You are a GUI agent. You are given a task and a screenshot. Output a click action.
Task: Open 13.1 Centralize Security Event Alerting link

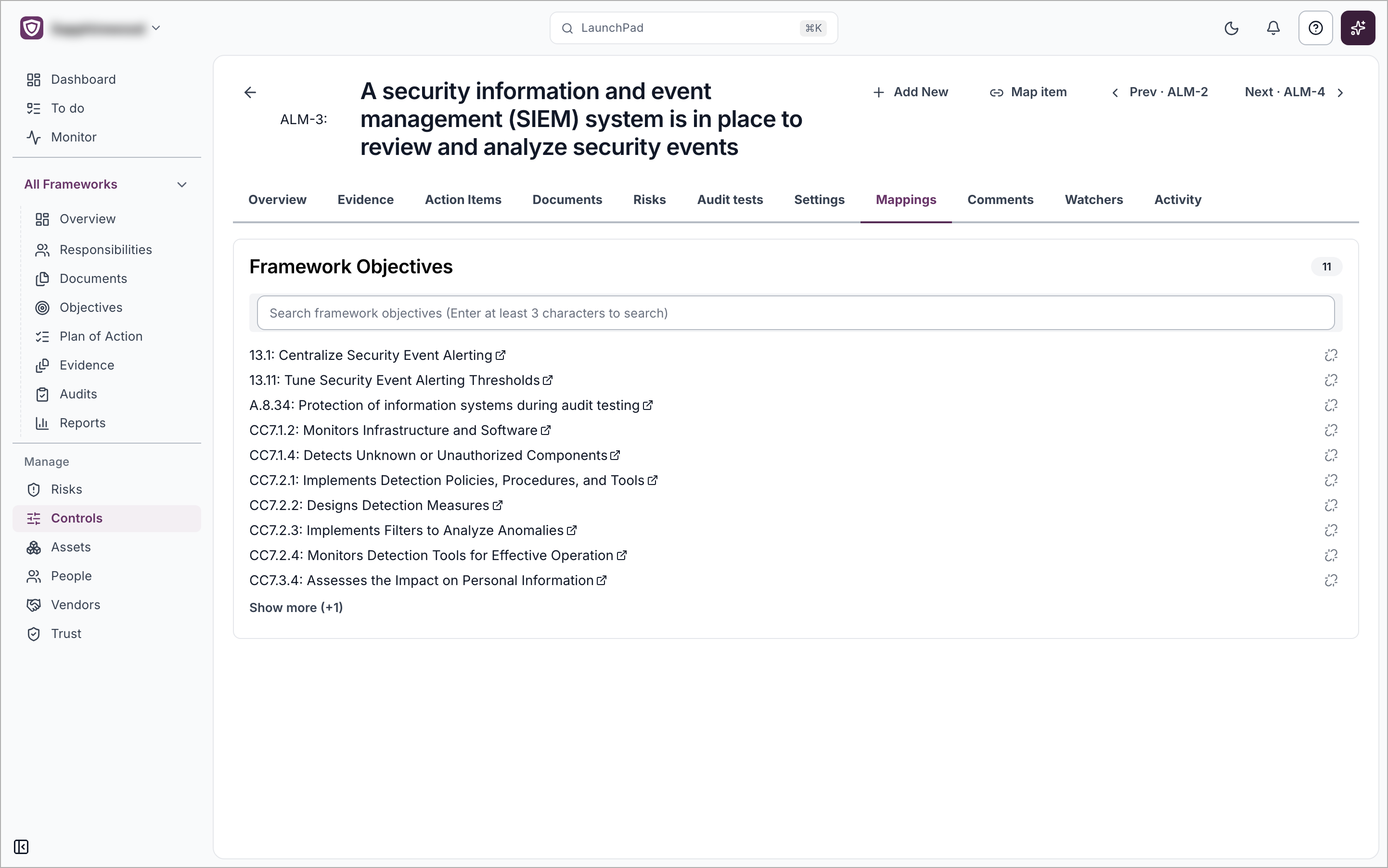[377, 356]
